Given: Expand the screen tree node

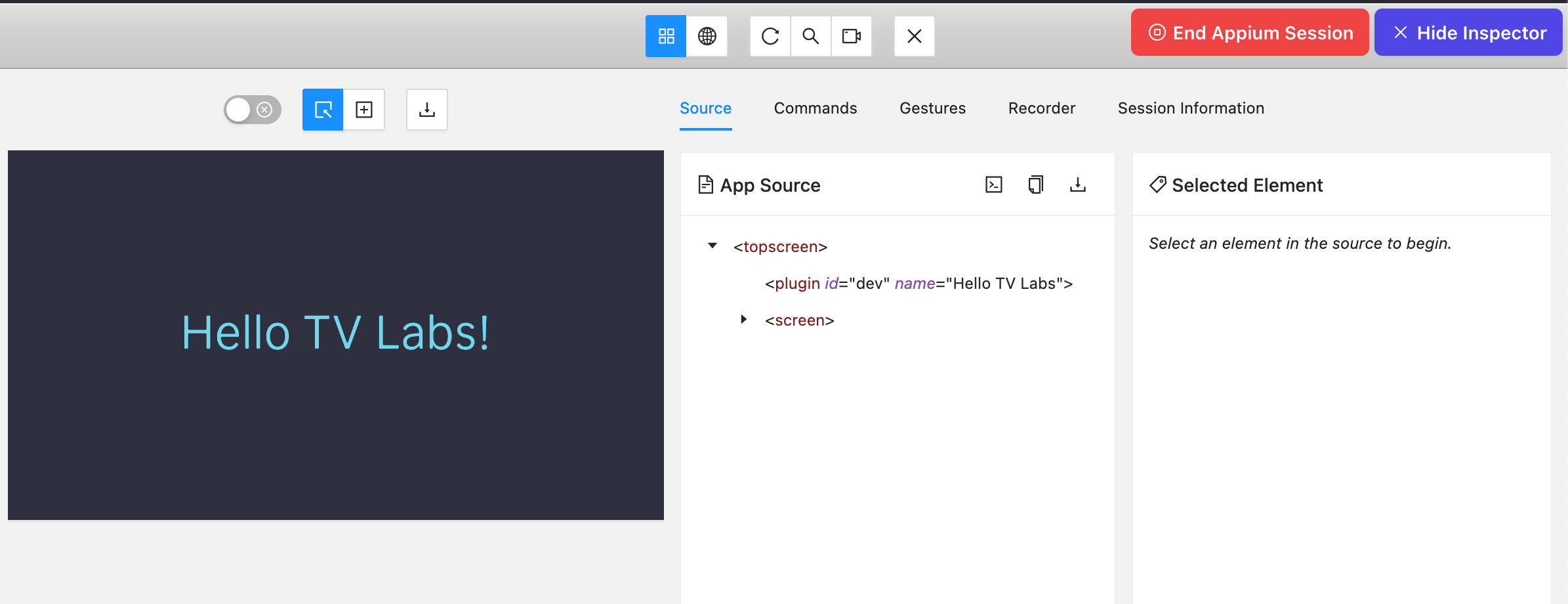Looking at the screenshot, I should 744,320.
